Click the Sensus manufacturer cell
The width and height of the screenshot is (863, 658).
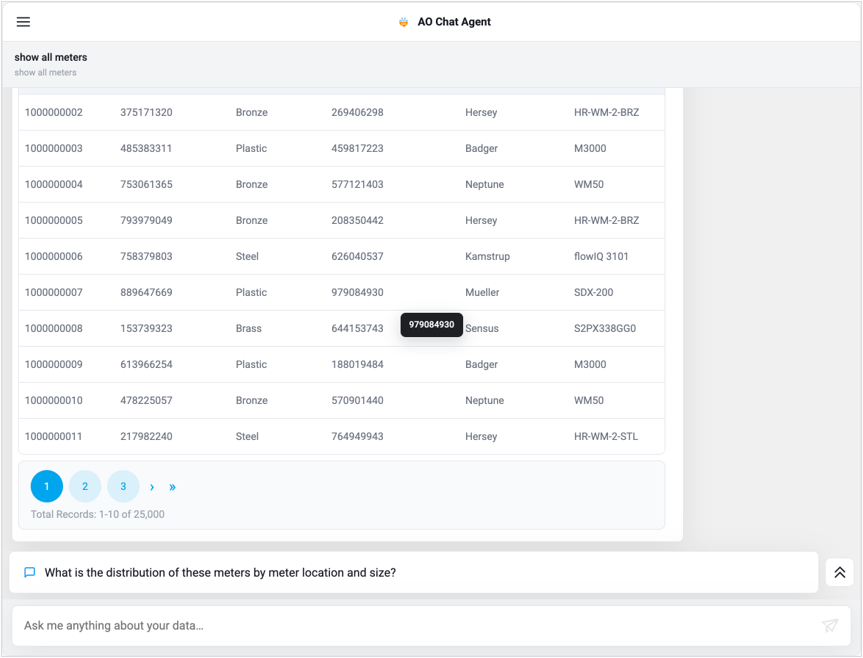[x=482, y=328]
